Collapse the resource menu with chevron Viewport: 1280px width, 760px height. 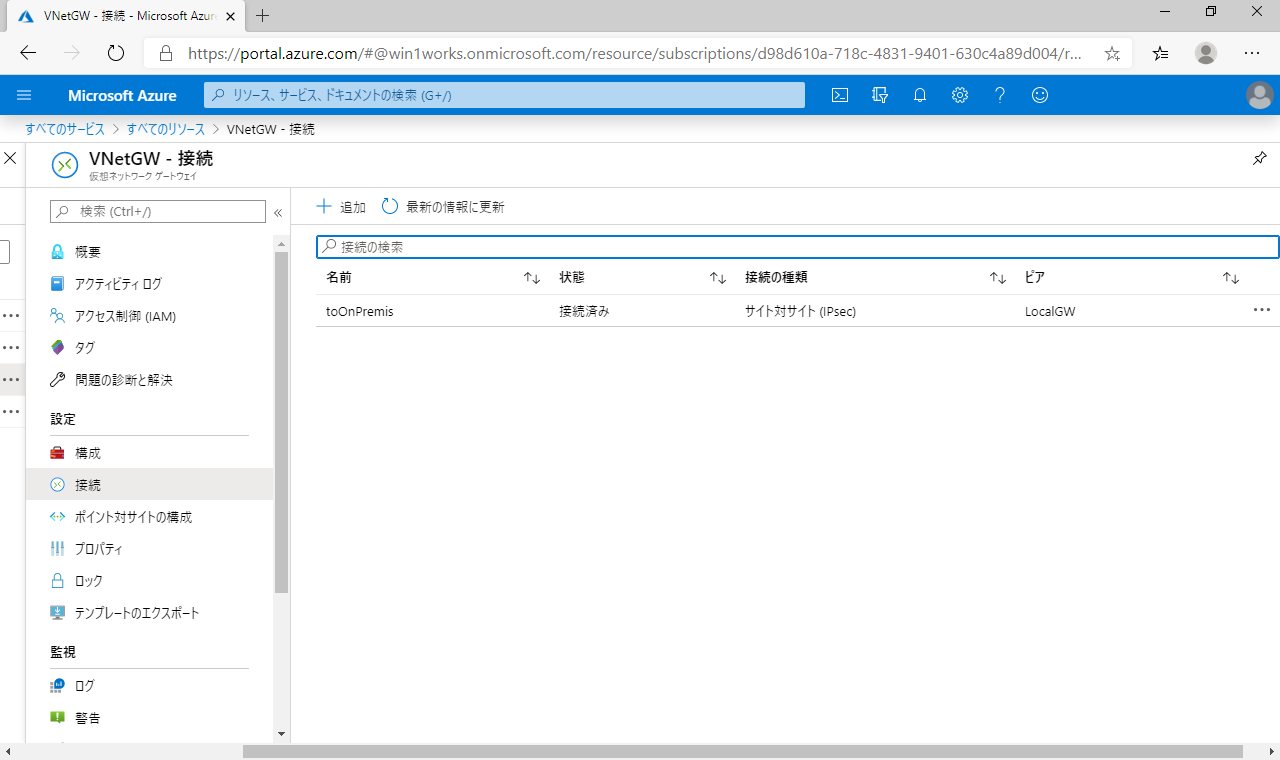point(278,212)
